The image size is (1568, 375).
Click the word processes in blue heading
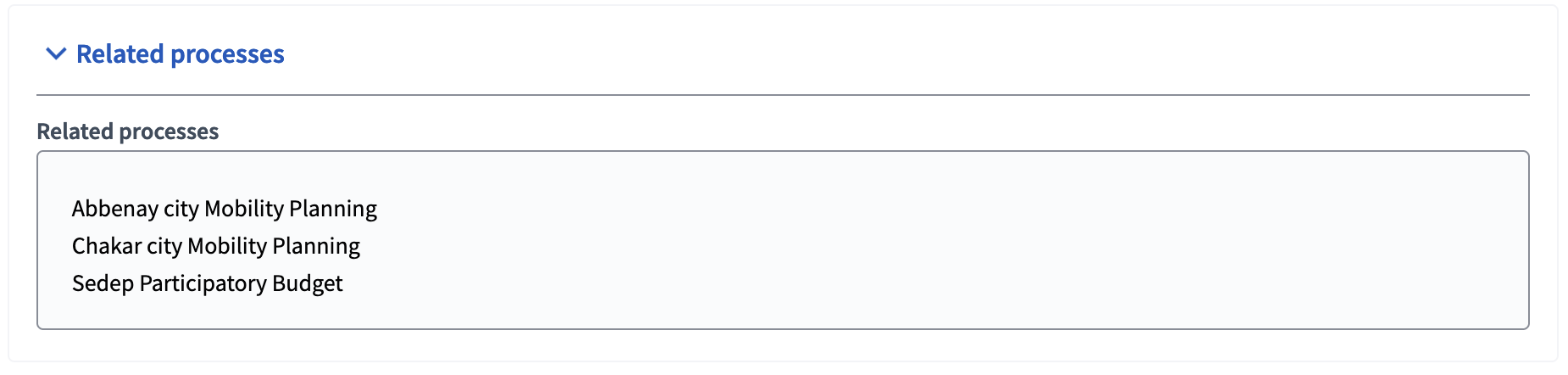(227, 54)
